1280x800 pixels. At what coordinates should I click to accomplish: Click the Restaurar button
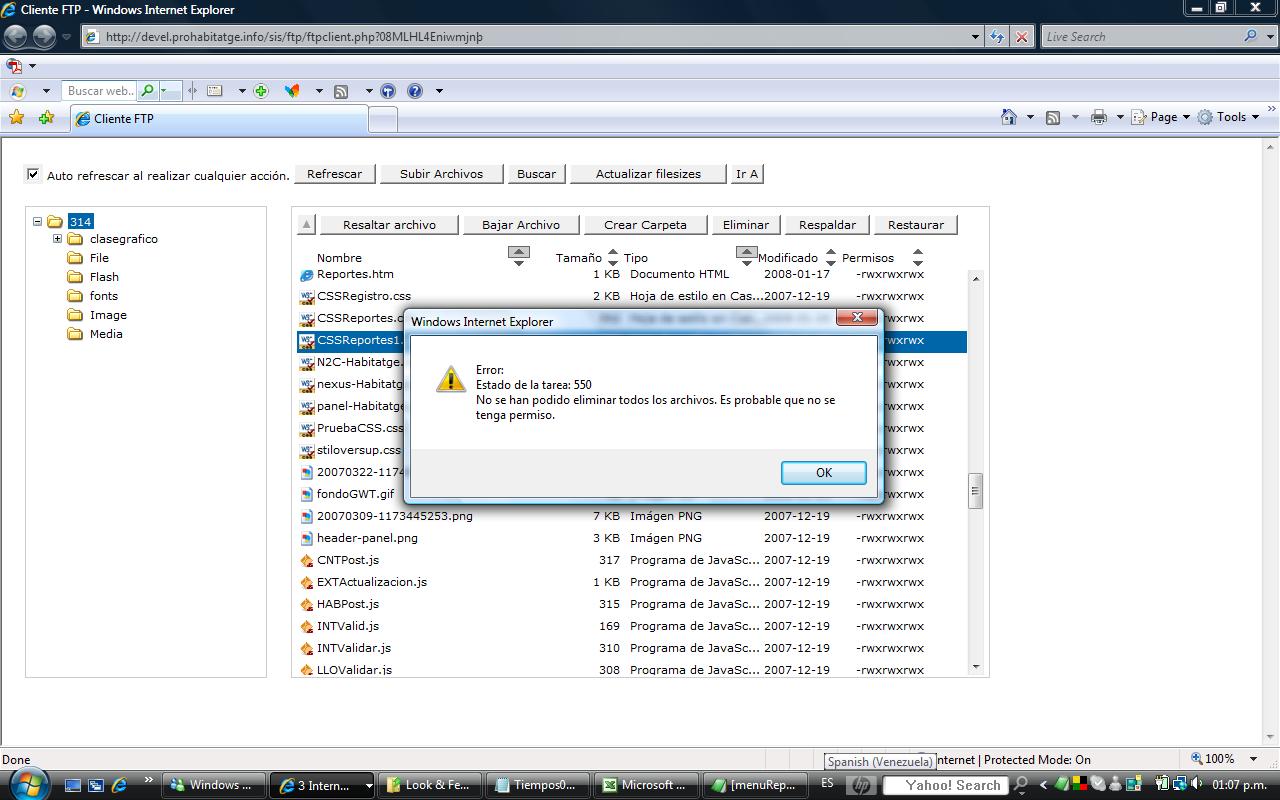pos(916,225)
